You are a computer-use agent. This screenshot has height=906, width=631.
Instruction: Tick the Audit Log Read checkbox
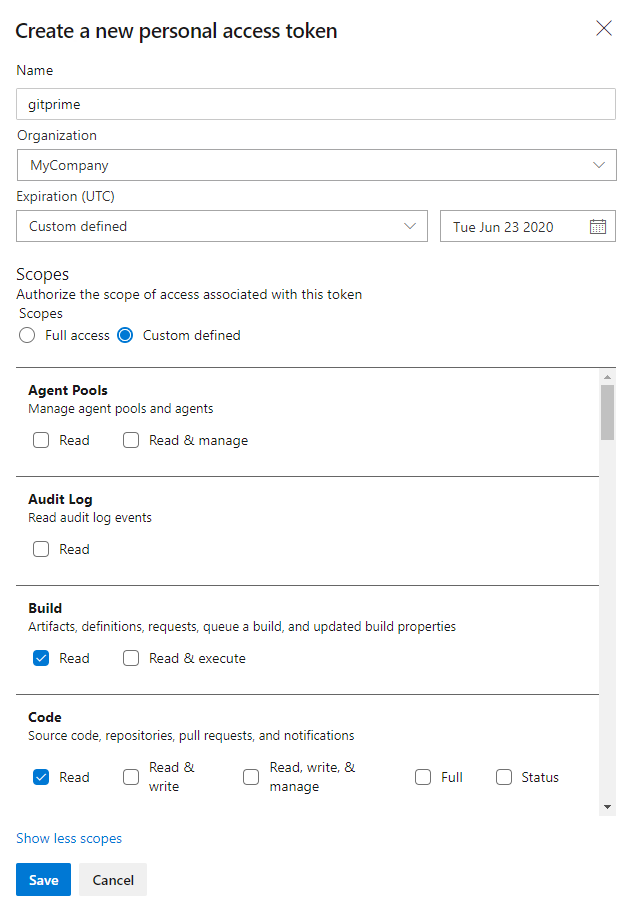tap(41, 549)
